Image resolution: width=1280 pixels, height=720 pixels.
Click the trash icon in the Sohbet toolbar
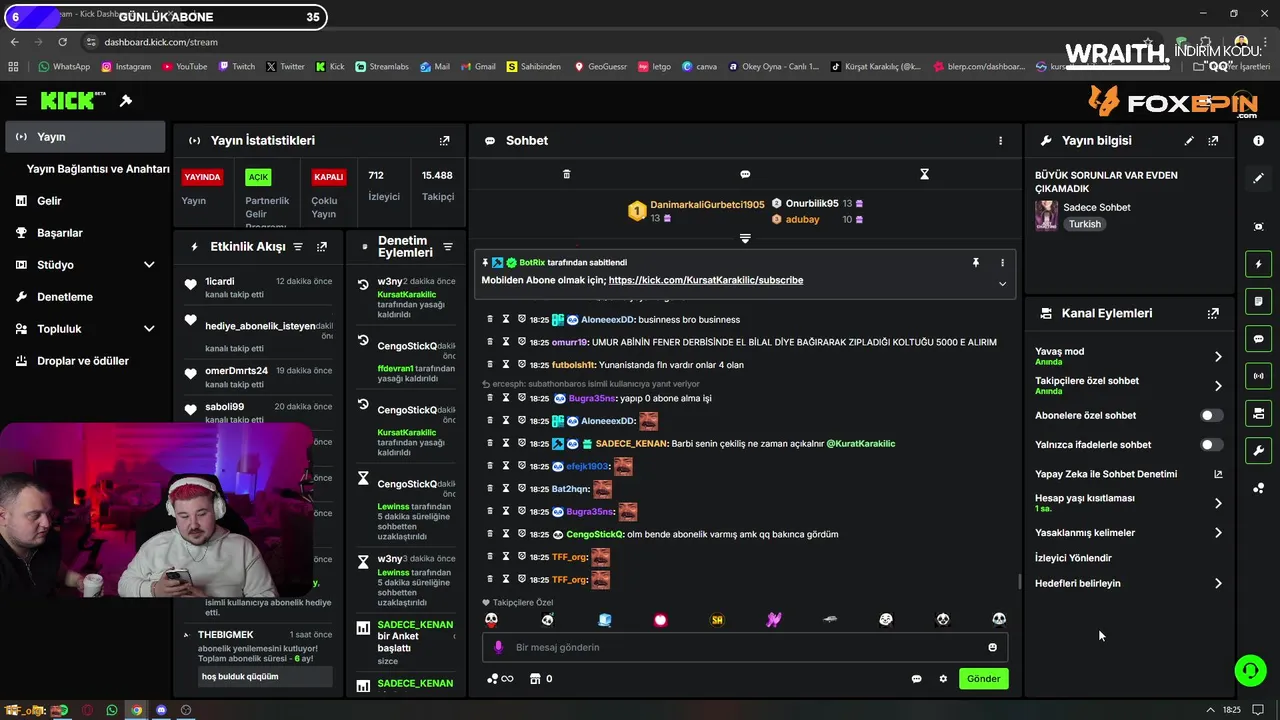click(566, 174)
